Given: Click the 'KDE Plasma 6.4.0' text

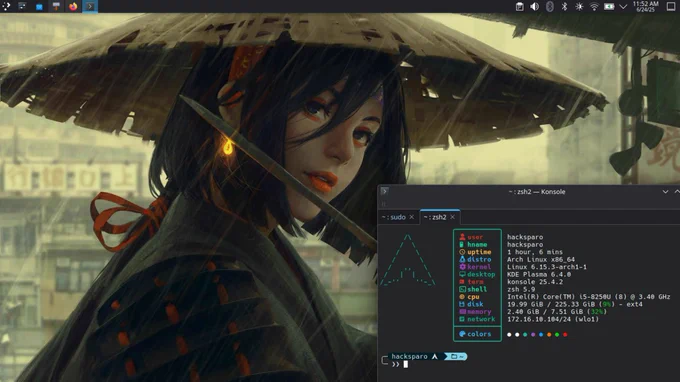Looking at the screenshot, I should 539,274.
